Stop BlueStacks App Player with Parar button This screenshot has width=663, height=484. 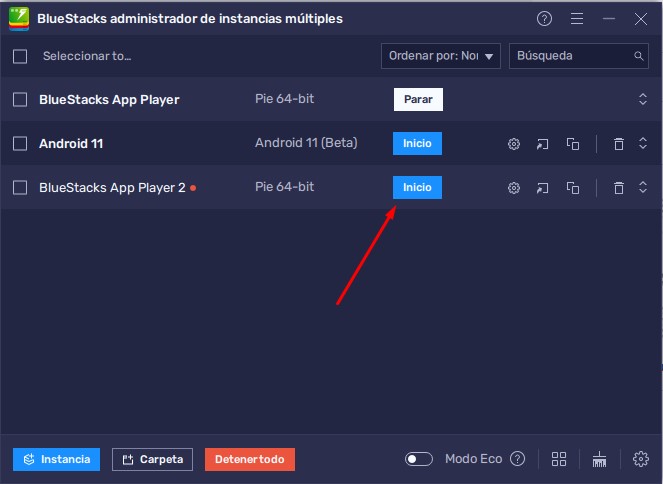pyautogui.click(x=418, y=99)
